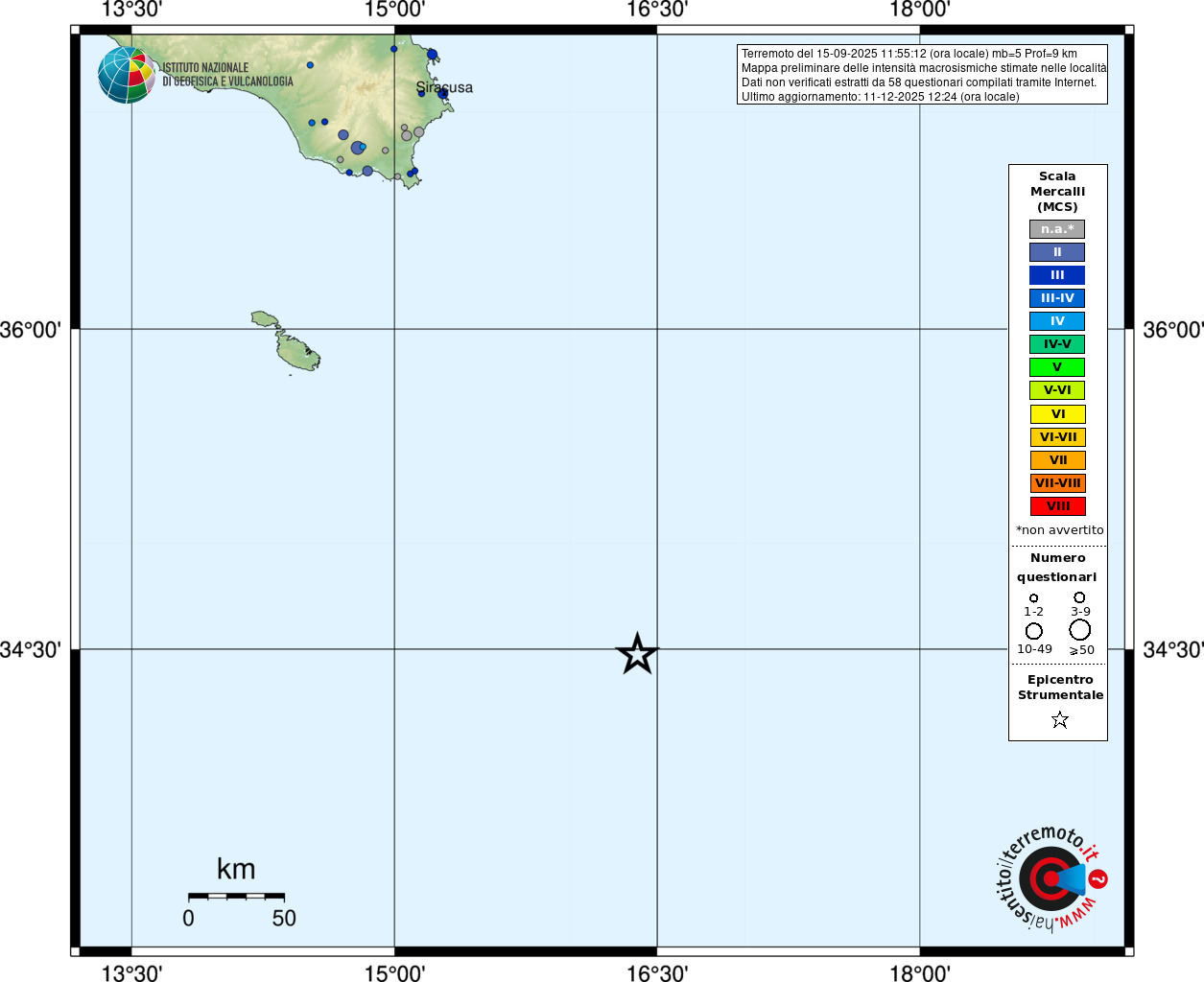Select the green V intensity swatch
The width and height of the screenshot is (1204, 982).
coord(1057,367)
